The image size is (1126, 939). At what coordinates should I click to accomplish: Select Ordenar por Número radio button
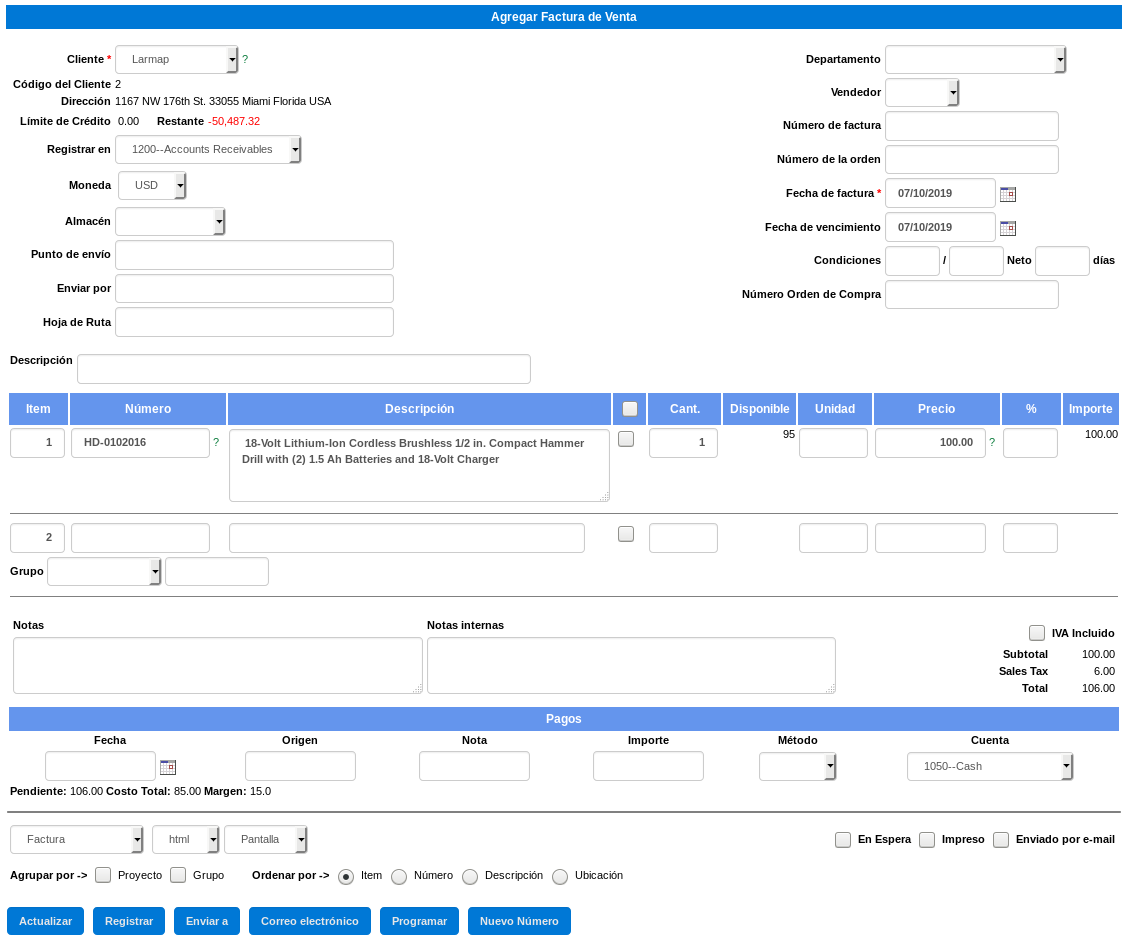click(399, 877)
